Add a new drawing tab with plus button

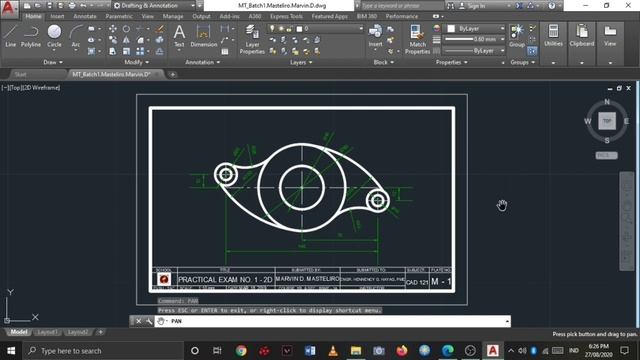pyautogui.click(x=173, y=74)
